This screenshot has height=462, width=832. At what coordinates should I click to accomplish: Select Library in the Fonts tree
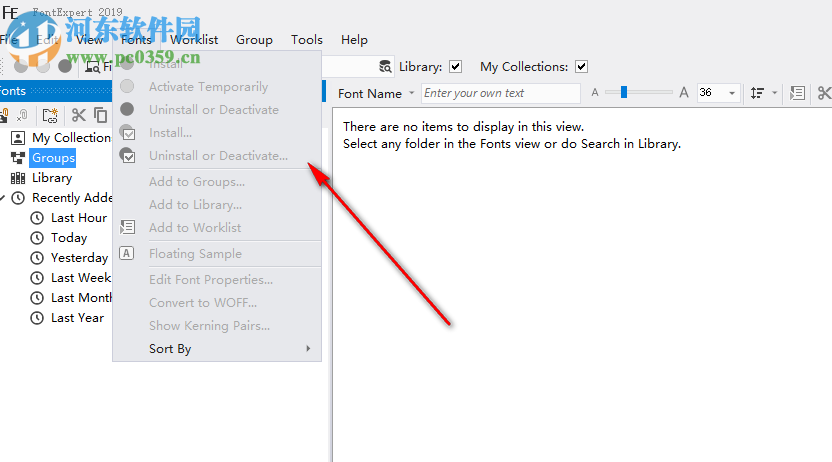[52, 178]
